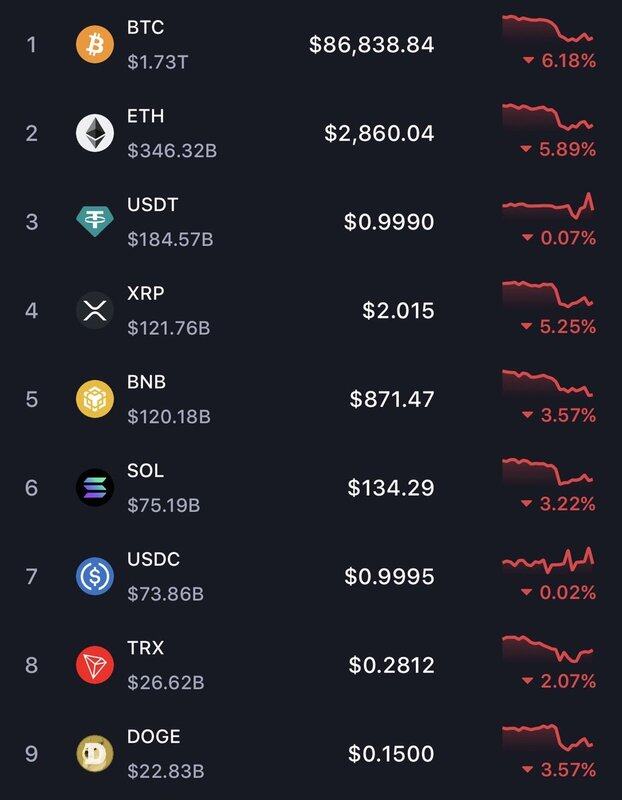Tap the USDC price $0.9995
This screenshot has height=800, width=622.
coord(389,576)
